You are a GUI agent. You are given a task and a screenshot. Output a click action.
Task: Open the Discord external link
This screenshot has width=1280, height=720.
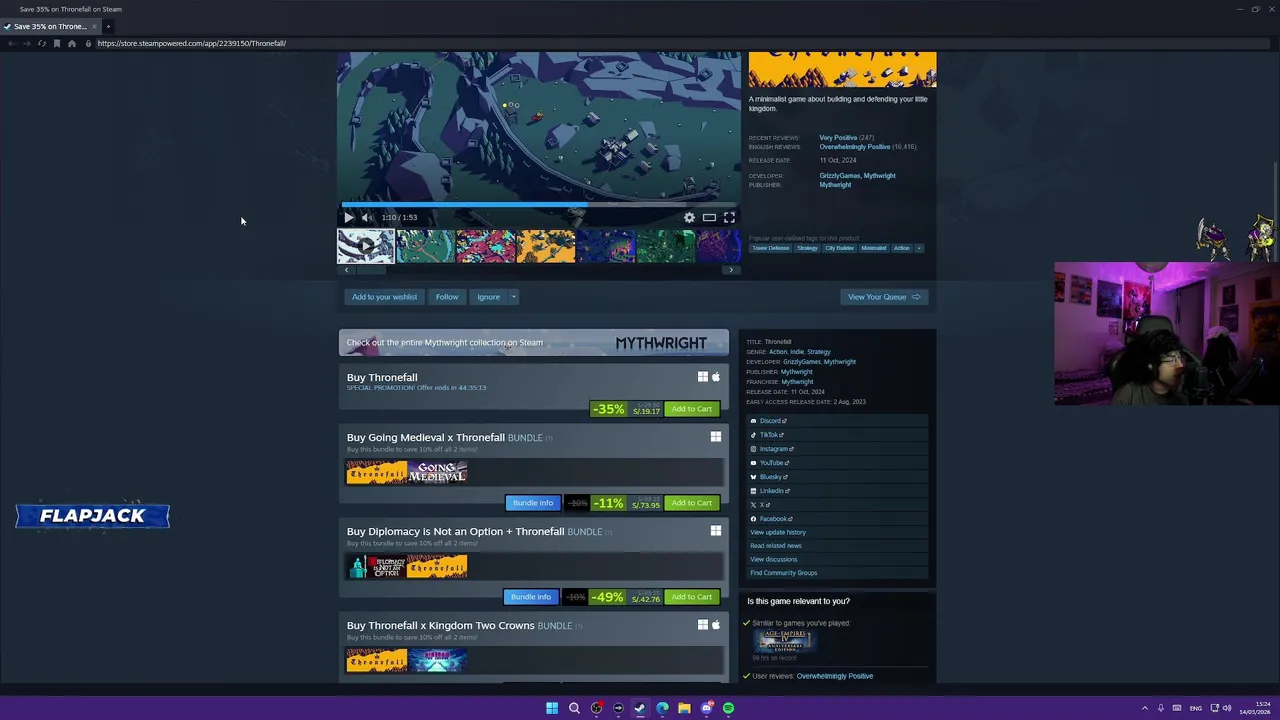point(768,421)
